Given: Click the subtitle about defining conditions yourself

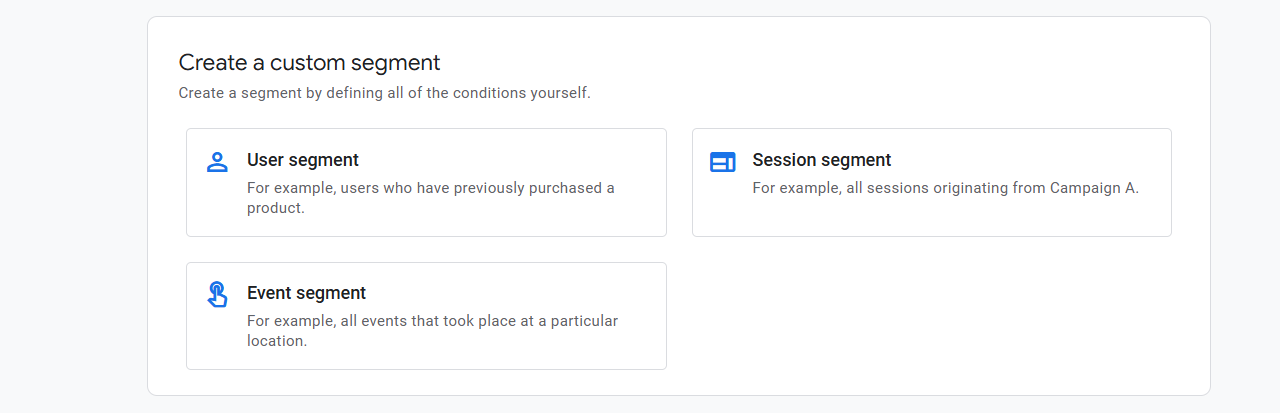Looking at the screenshot, I should click(x=385, y=93).
